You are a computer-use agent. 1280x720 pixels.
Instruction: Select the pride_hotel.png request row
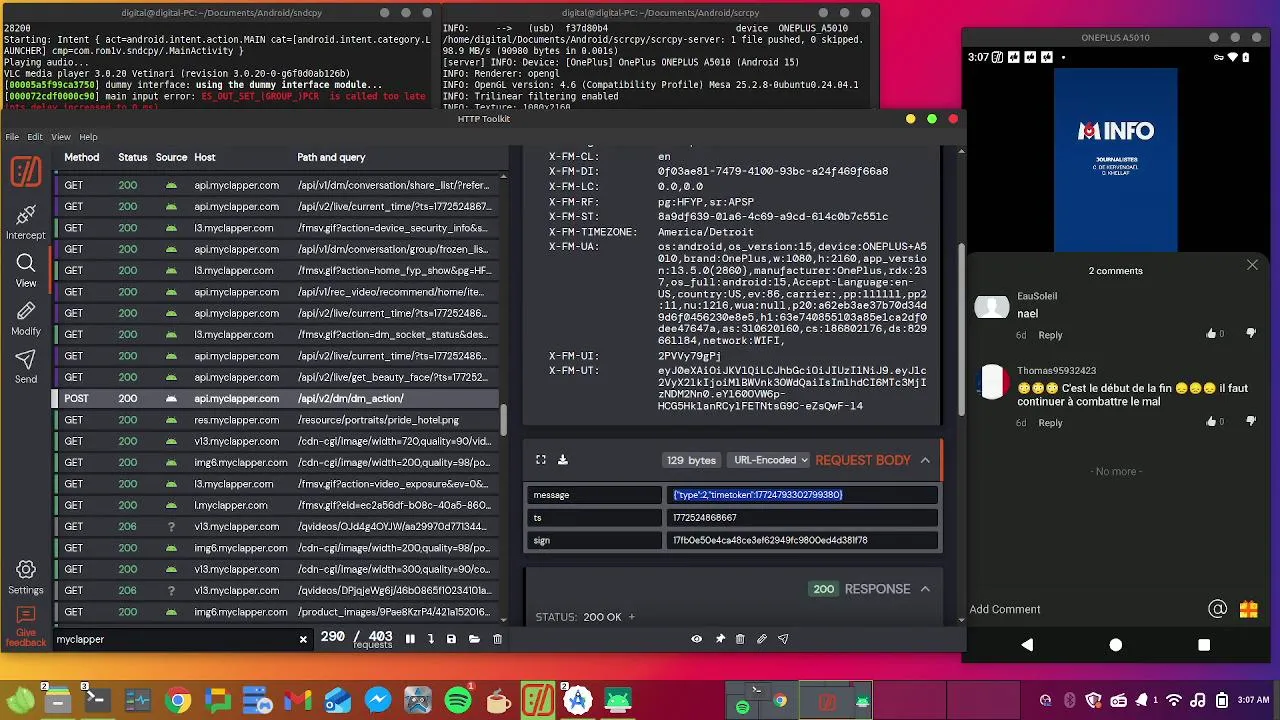(x=276, y=420)
